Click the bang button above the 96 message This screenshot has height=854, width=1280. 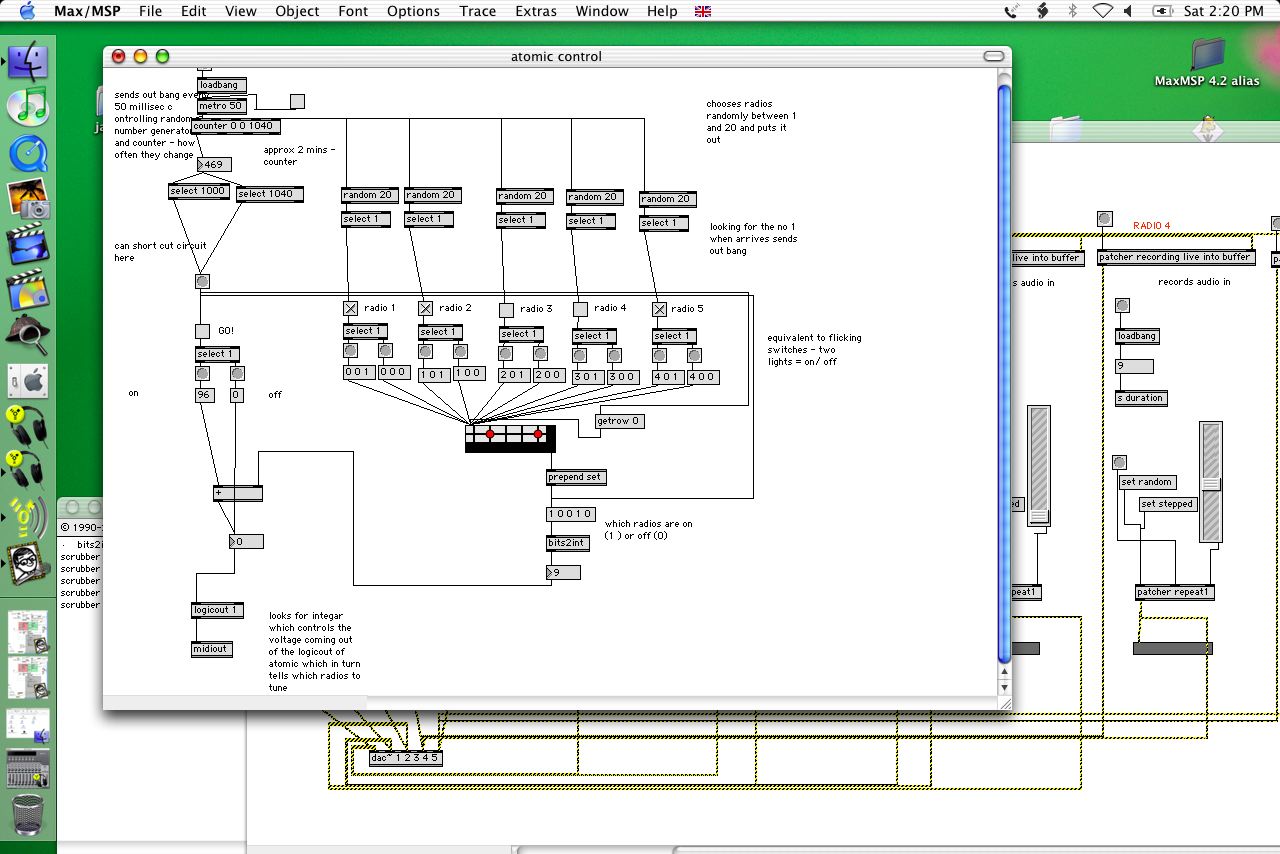pyautogui.click(x=202, y=373)
